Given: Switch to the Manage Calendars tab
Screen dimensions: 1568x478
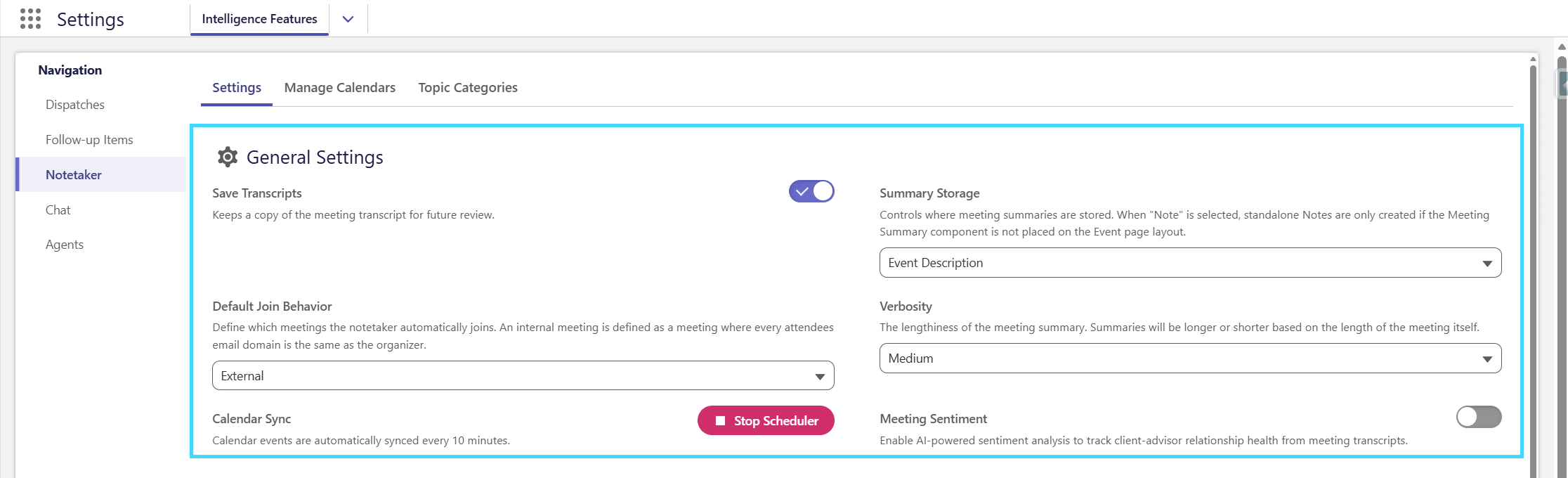Looking at the screenshot, I should pos(340,88).
